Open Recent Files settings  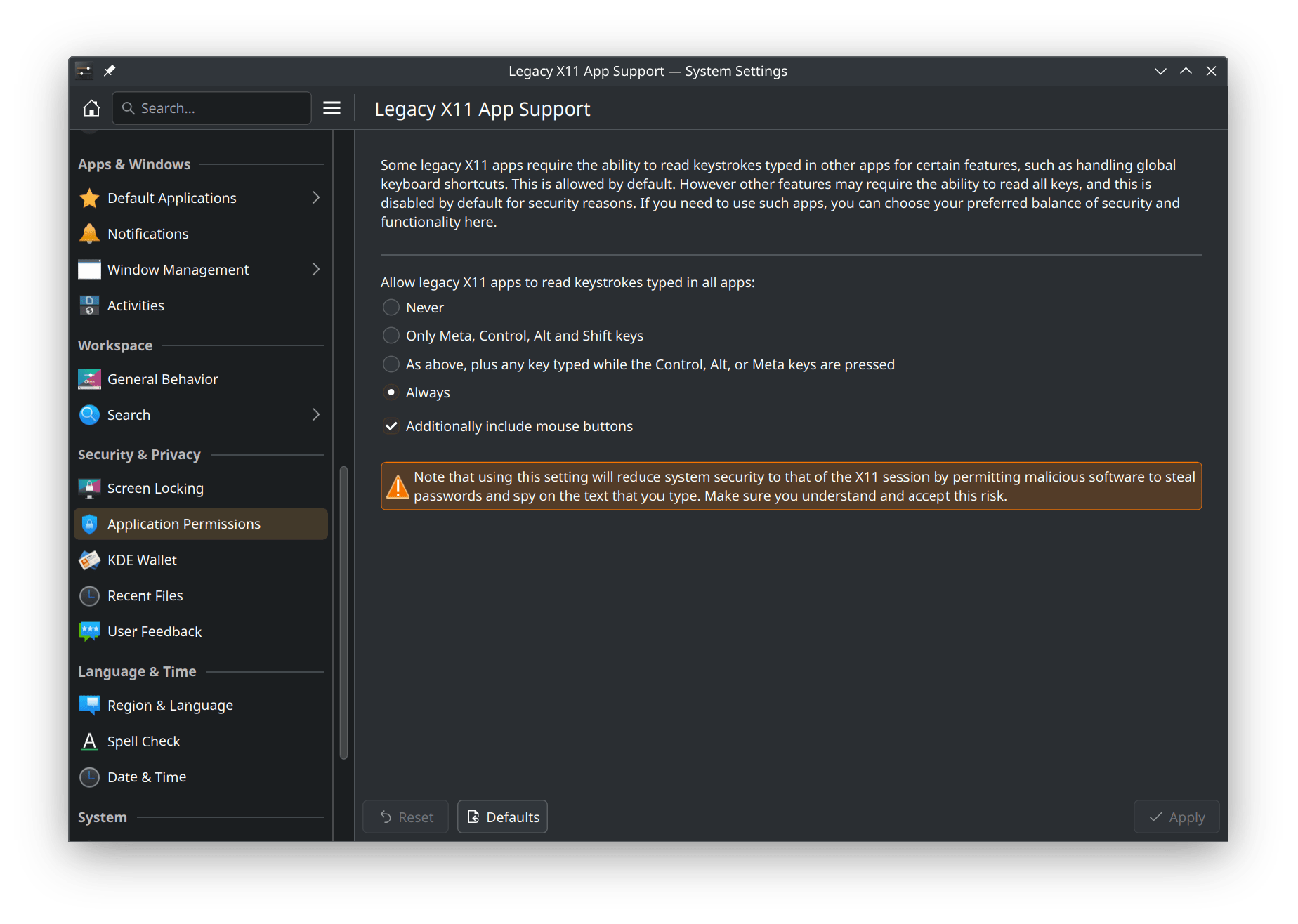pyautogui.click(x=201, y=595)
